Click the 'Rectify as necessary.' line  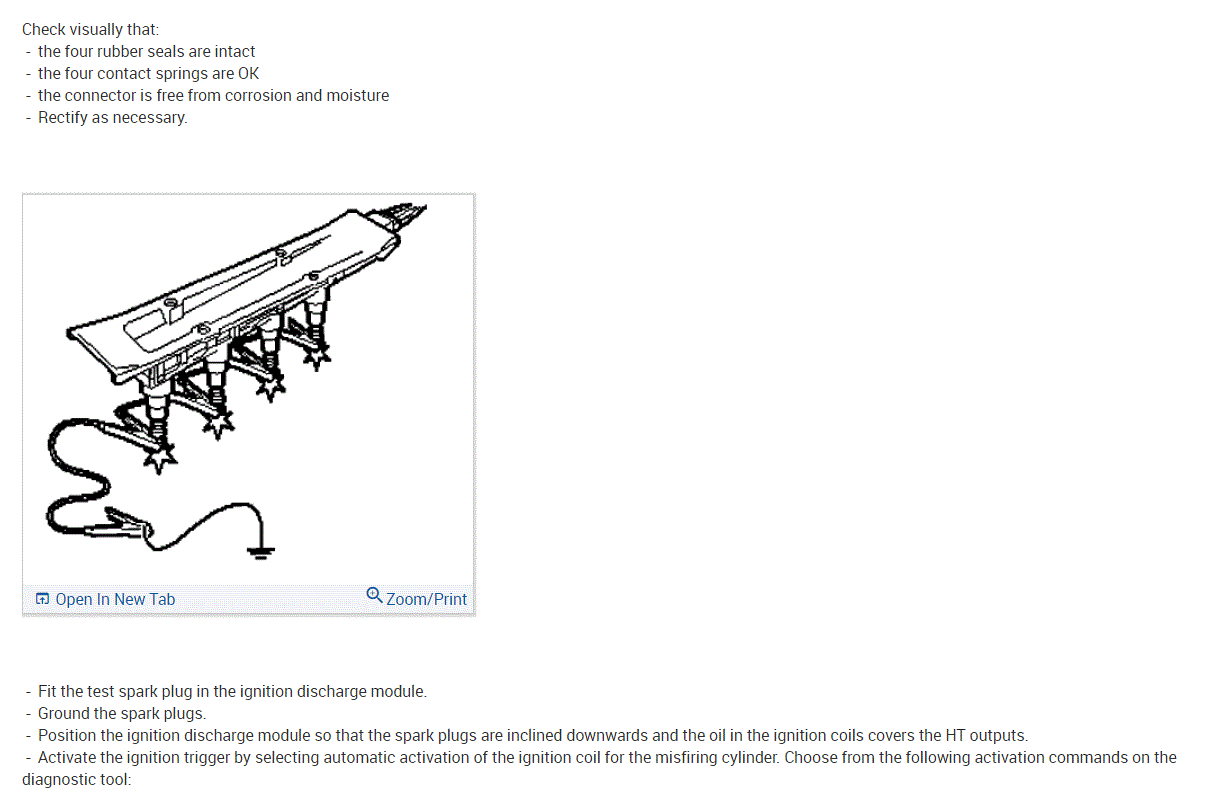[112, 118]
